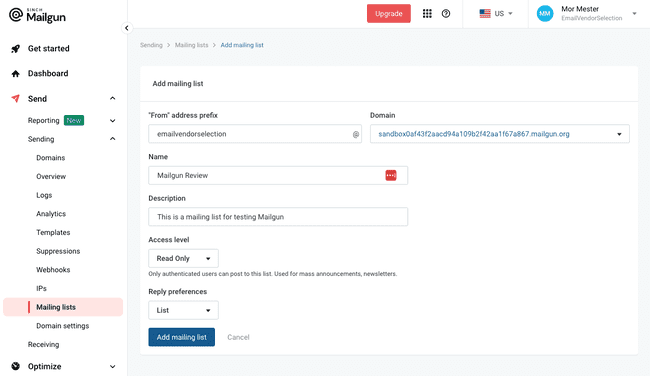
Task: Click the Add mailing list breadcrumb
Action: (x=242, y=45)
